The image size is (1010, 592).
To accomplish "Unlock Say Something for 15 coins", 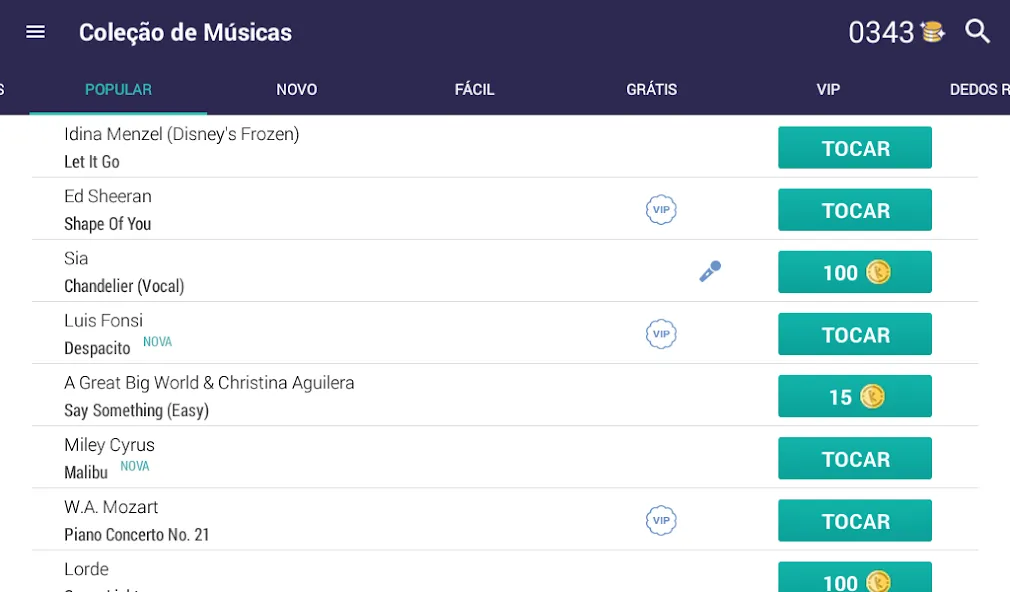I will [855, 396].
